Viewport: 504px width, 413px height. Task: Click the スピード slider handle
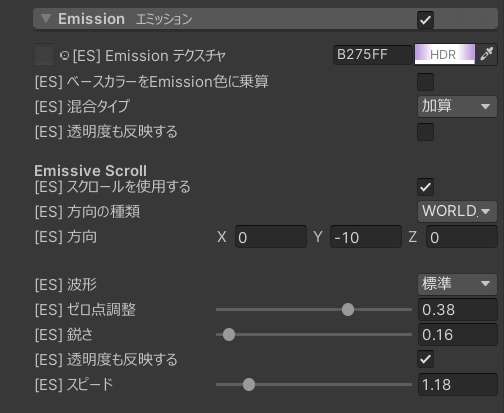tap(249, 384)
